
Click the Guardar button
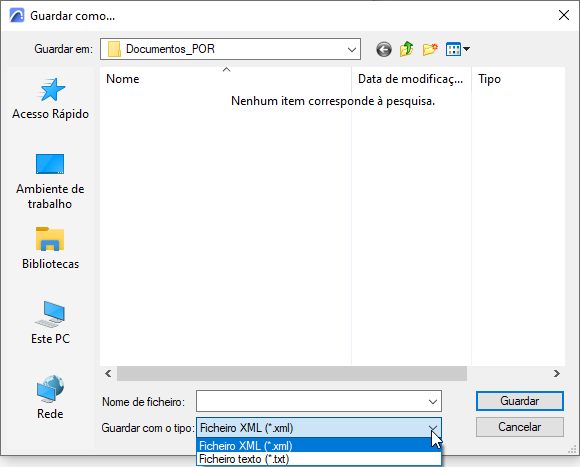520,401
